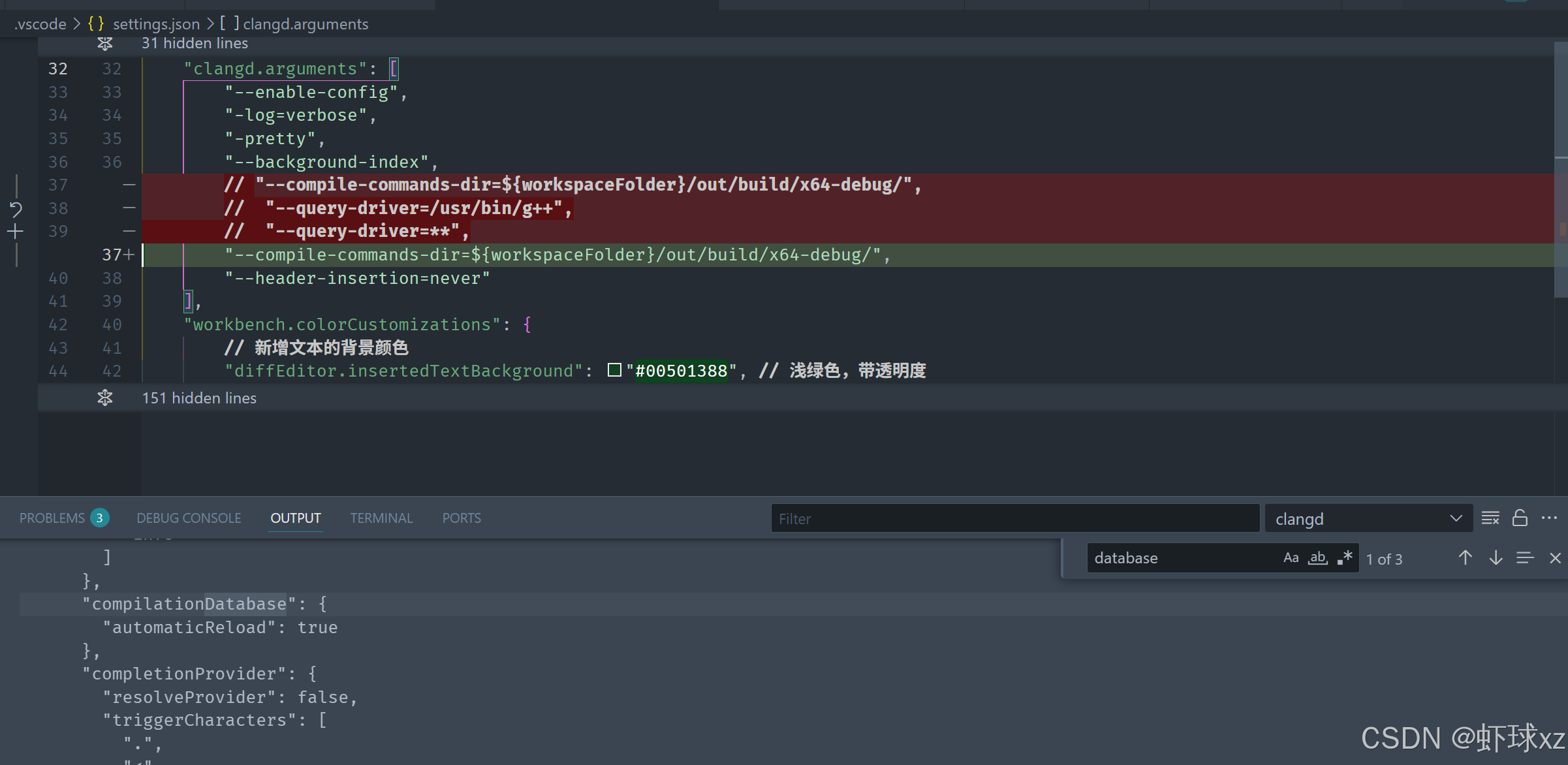Go to previous find match arrow

point(1465,558)
